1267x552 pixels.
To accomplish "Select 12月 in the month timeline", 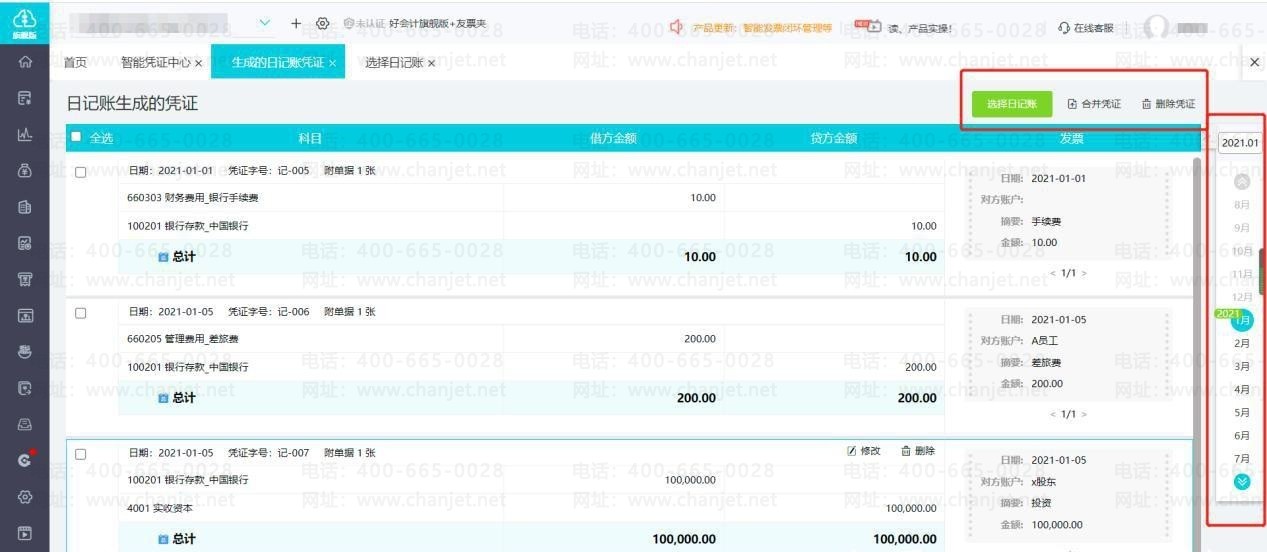I will click(x=1242, y=297).
